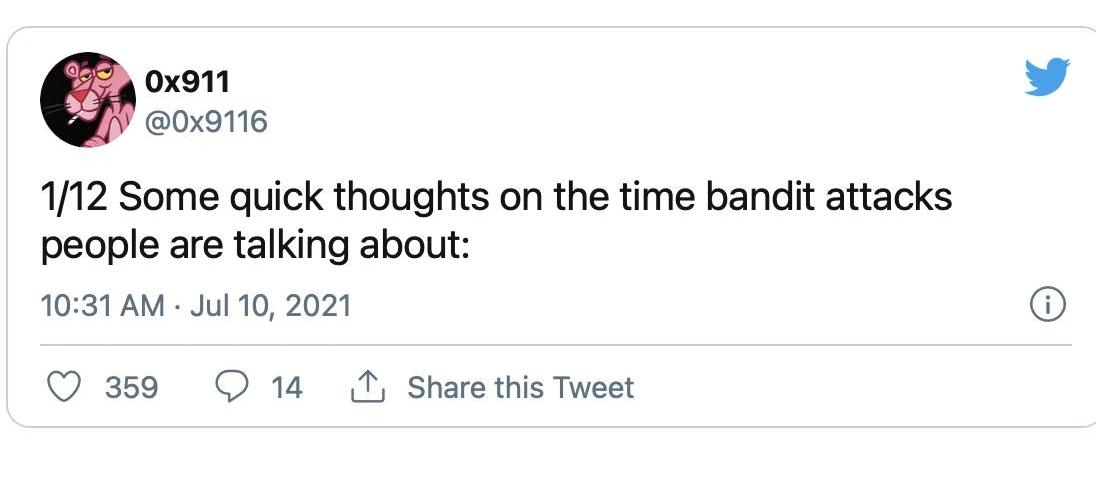Click the 14 replies count
Screen dimensions: 1096x484
click(x=286, y=387)
